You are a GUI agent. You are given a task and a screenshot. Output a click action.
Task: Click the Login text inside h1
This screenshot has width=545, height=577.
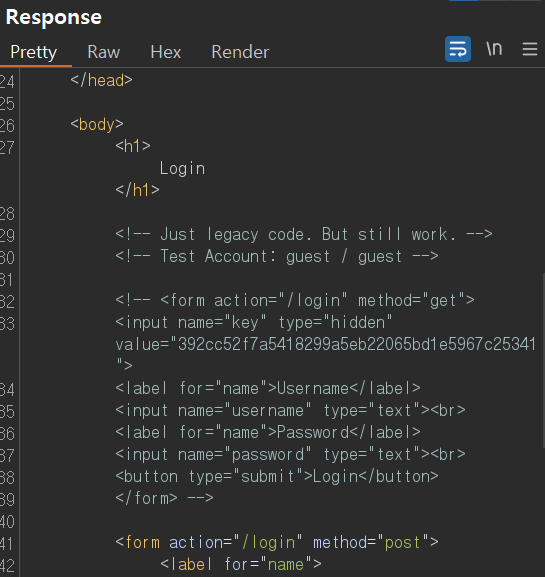point(182,169)
